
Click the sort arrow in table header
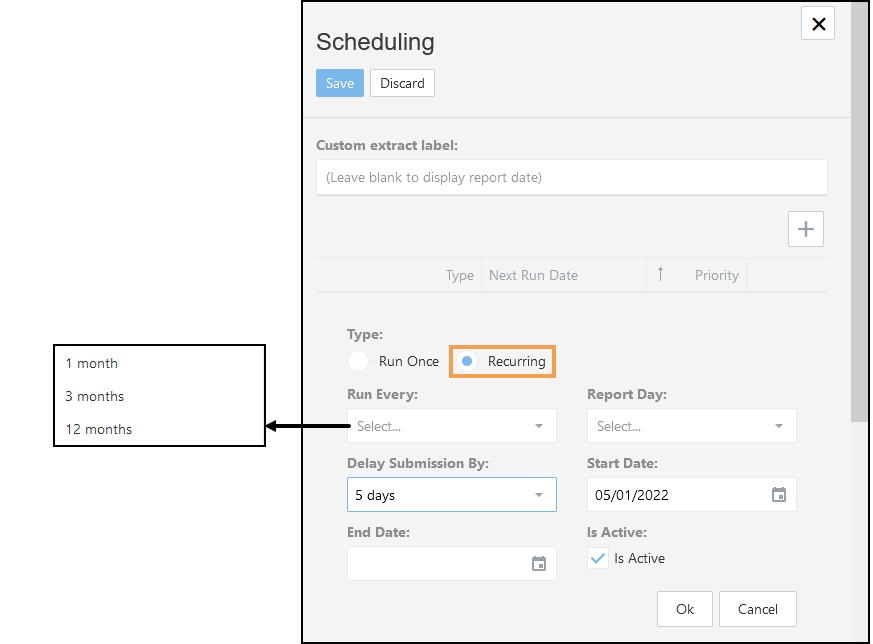click(x=660, y=274)
